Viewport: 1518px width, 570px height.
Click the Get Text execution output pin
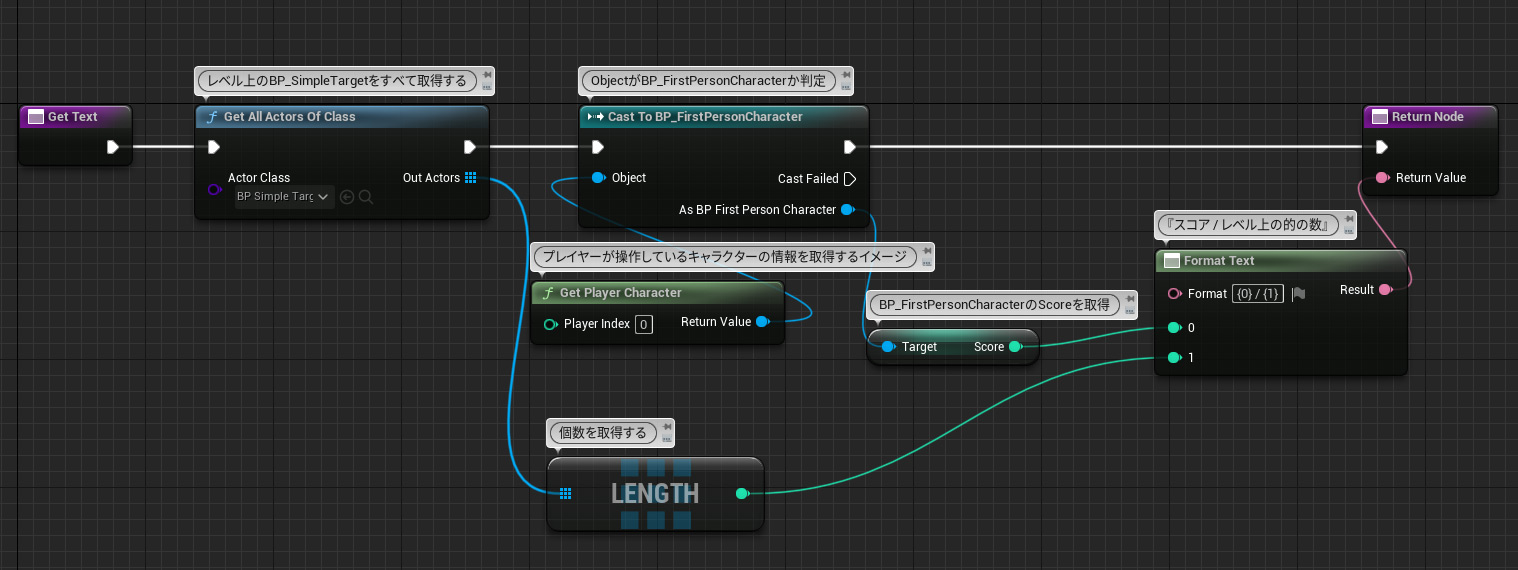pos(113,147)
